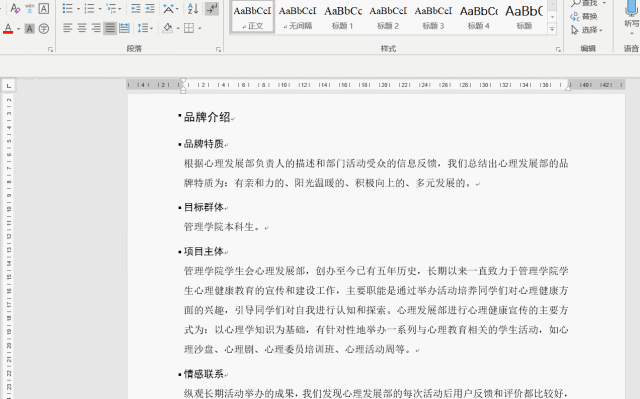Click the heading 目标群体
Screen dimensions: 640x399
[x=204, y=207]
